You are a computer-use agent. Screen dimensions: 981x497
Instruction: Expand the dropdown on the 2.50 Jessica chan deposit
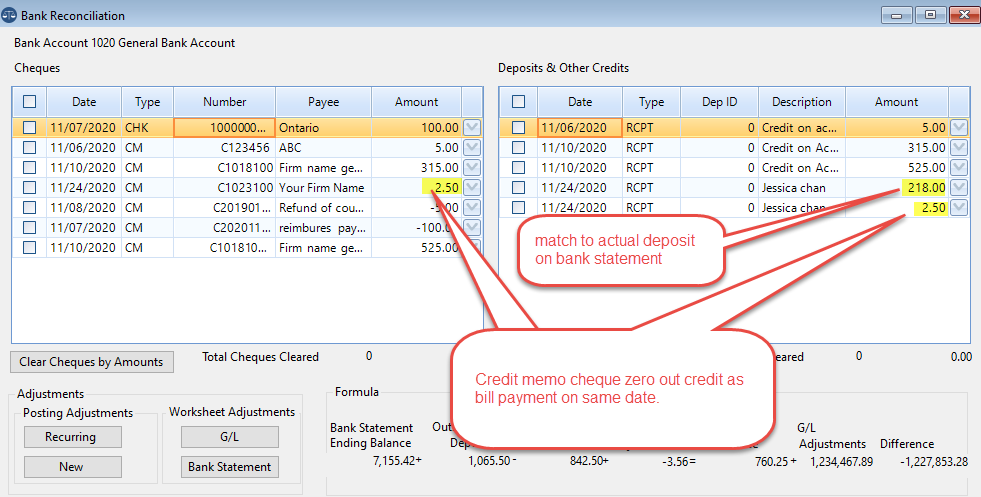tap(958, 208)
